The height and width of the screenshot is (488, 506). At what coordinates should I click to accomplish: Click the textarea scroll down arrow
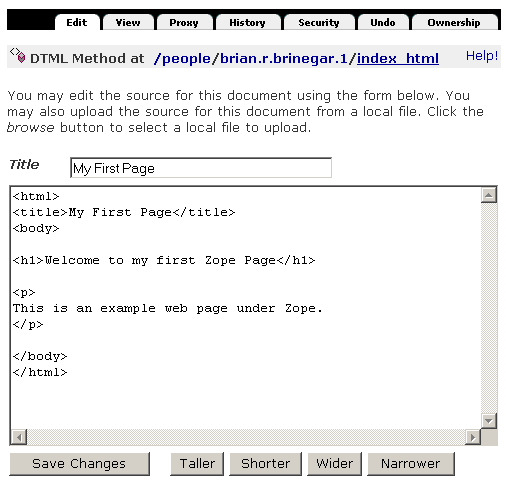(489, 421)
